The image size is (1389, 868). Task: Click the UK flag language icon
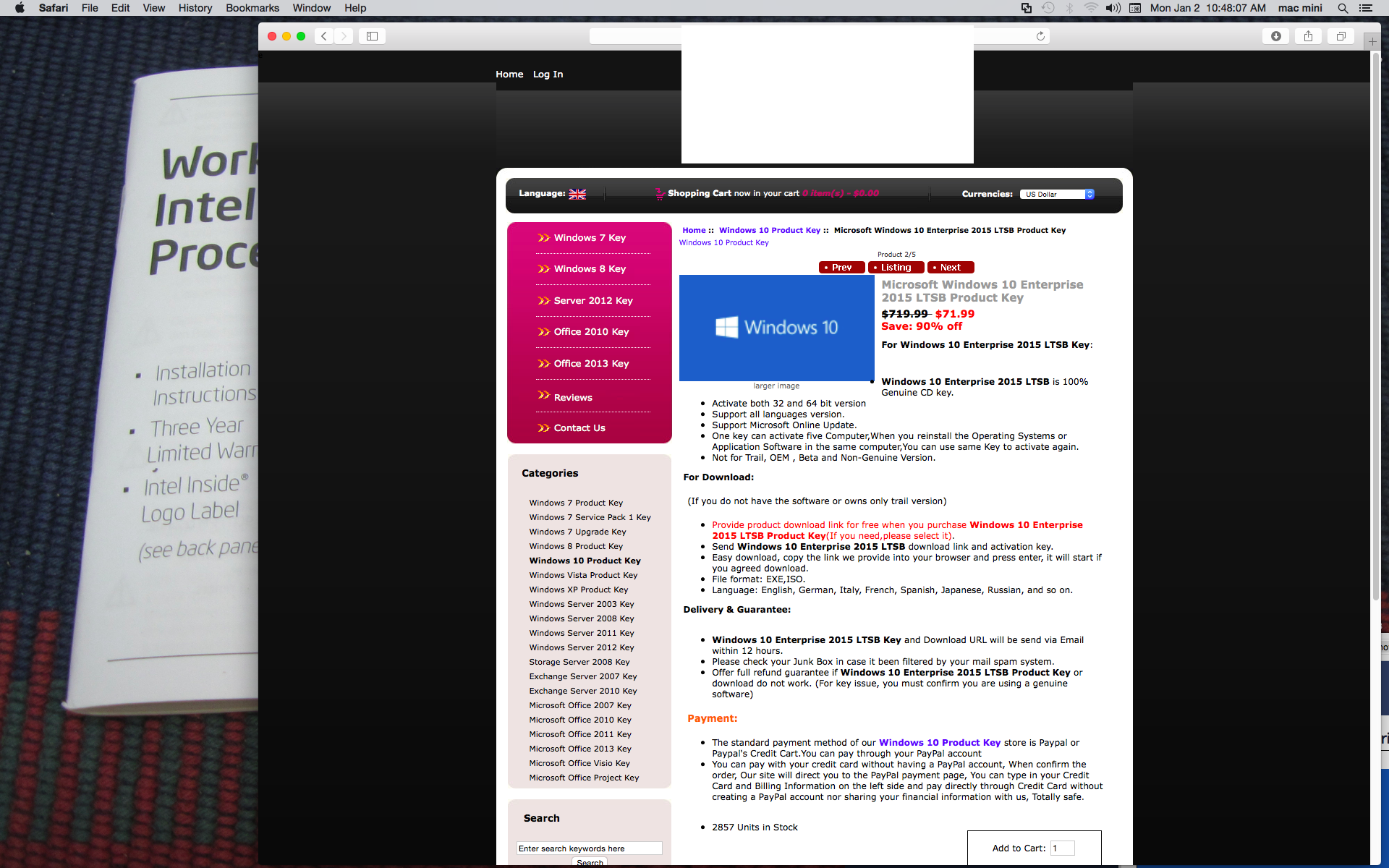coord(577,194)
